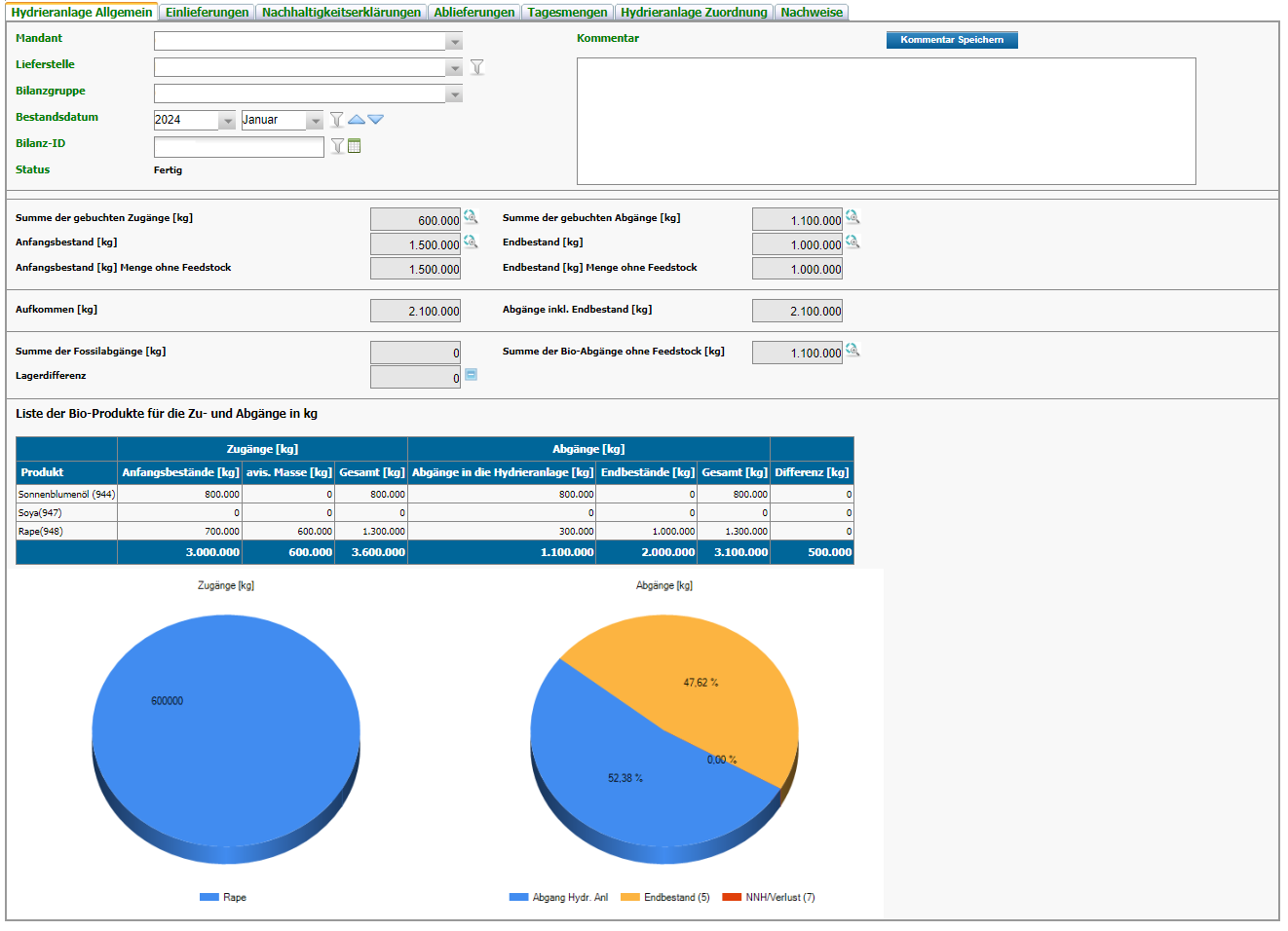
Task: Open the year dropdown showing 2024
Action: coord(227,121)
